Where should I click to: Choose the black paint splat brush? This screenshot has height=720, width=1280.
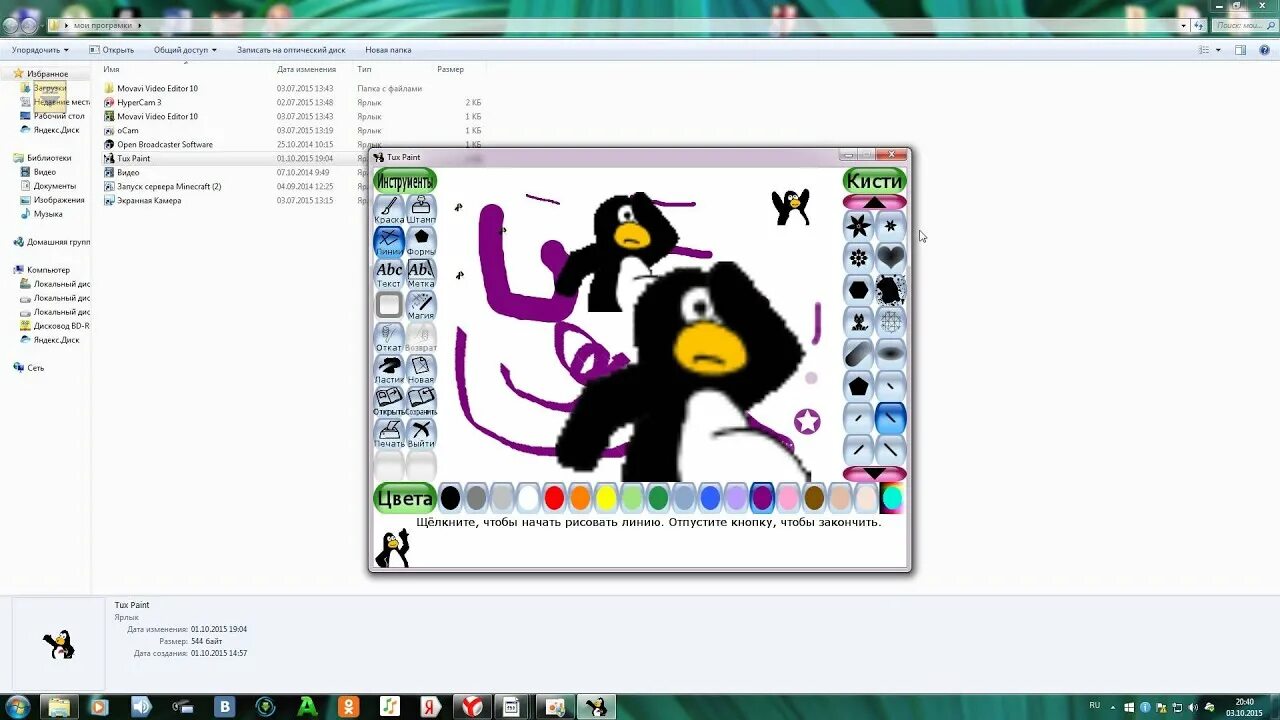891,290
